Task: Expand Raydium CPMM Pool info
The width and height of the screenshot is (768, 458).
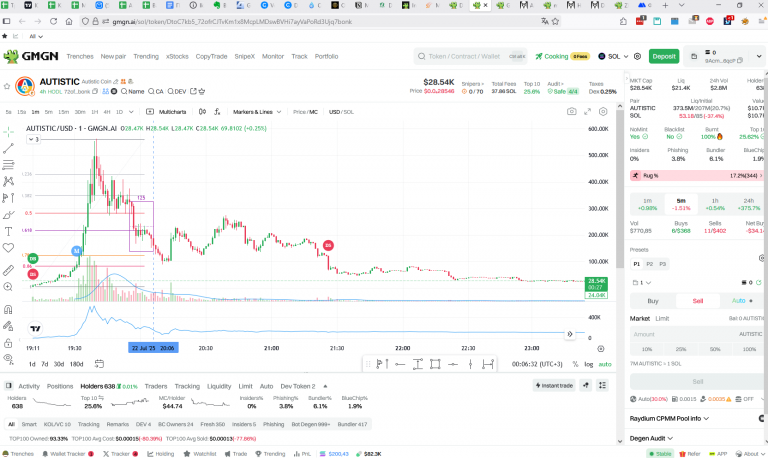Action: click(x=669, y=418)
